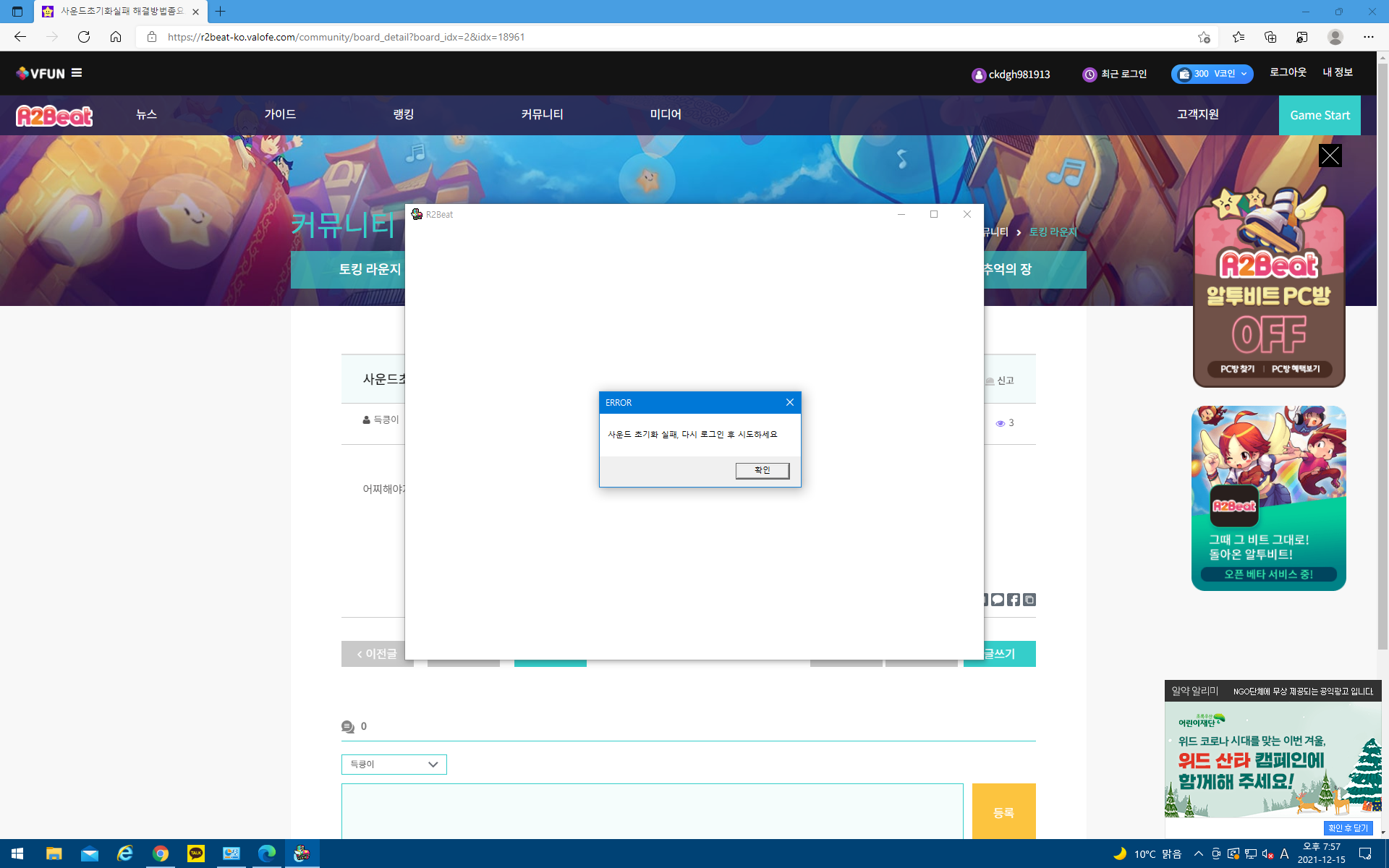Viewport: 1389px width, 868px height.
Task: Open the 가이드 menu
Action: click(280, 114)
